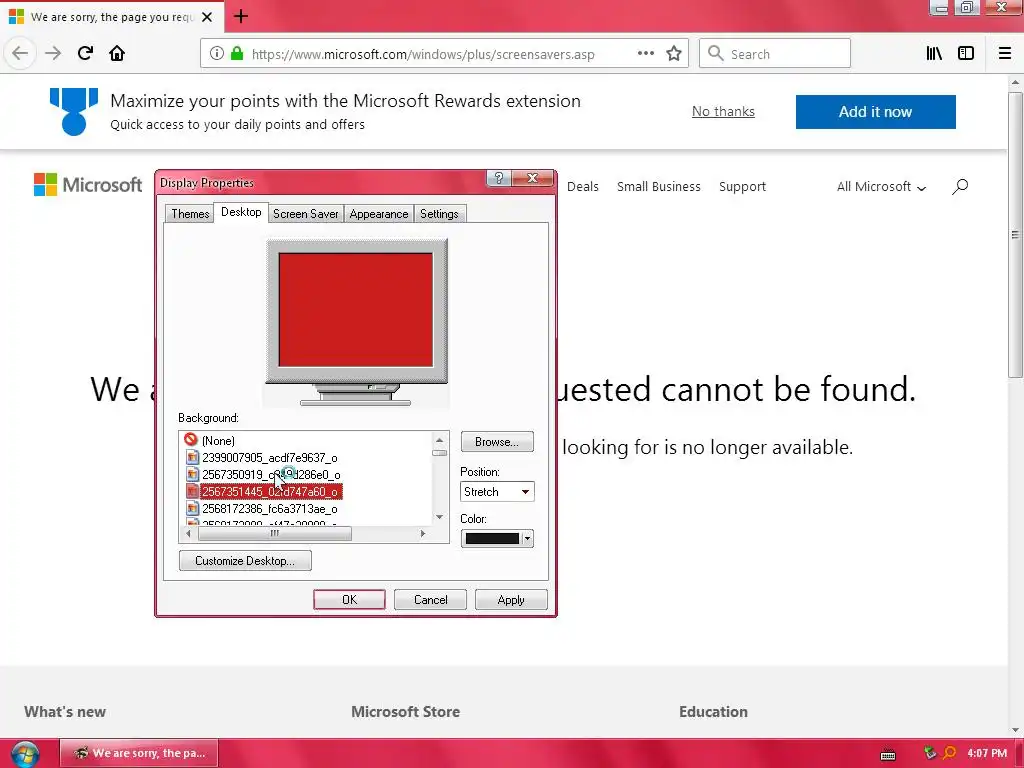Click the URL address bar text

pyautogui.click(x=423, y=54)
